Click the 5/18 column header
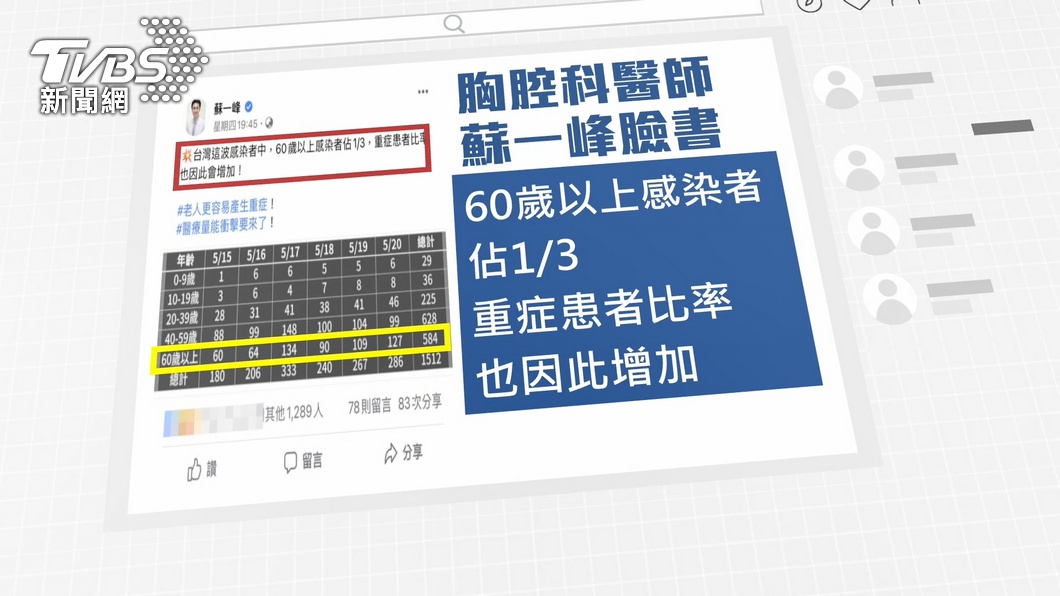 (x=324, y=249)
